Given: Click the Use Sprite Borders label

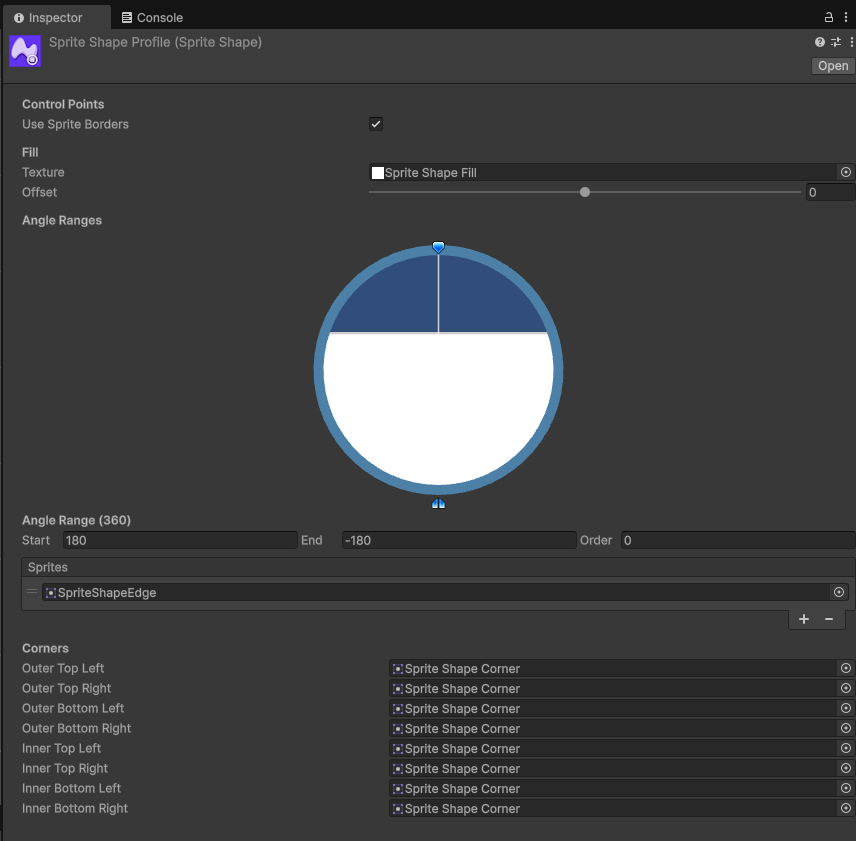Looking at the screenshot, I should pos(75,124).
